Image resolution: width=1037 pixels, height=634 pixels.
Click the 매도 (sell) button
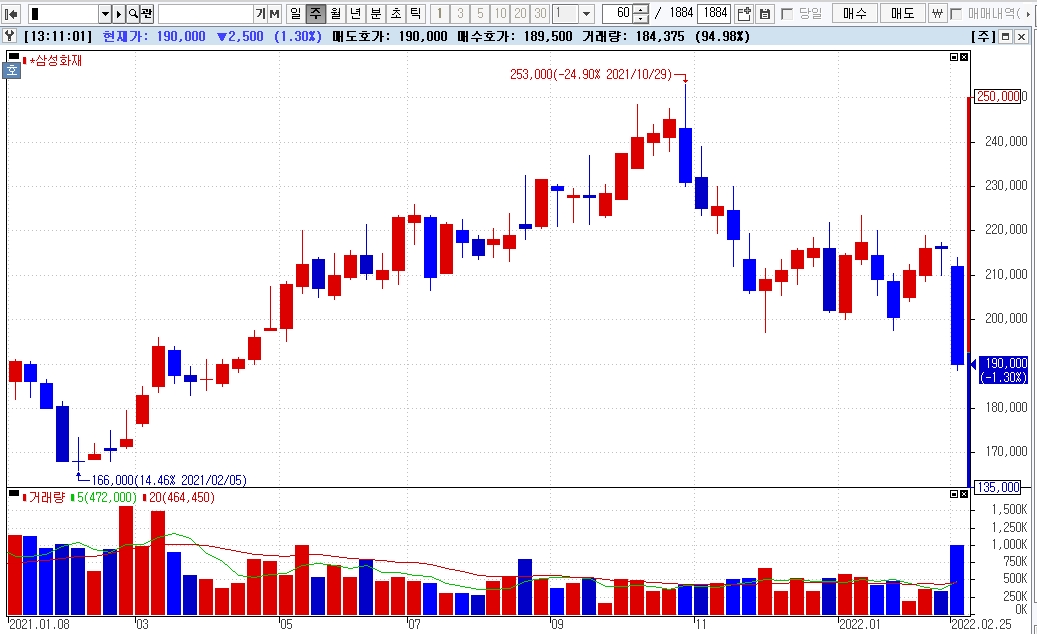pyautogui.click(x=902, y=14)
